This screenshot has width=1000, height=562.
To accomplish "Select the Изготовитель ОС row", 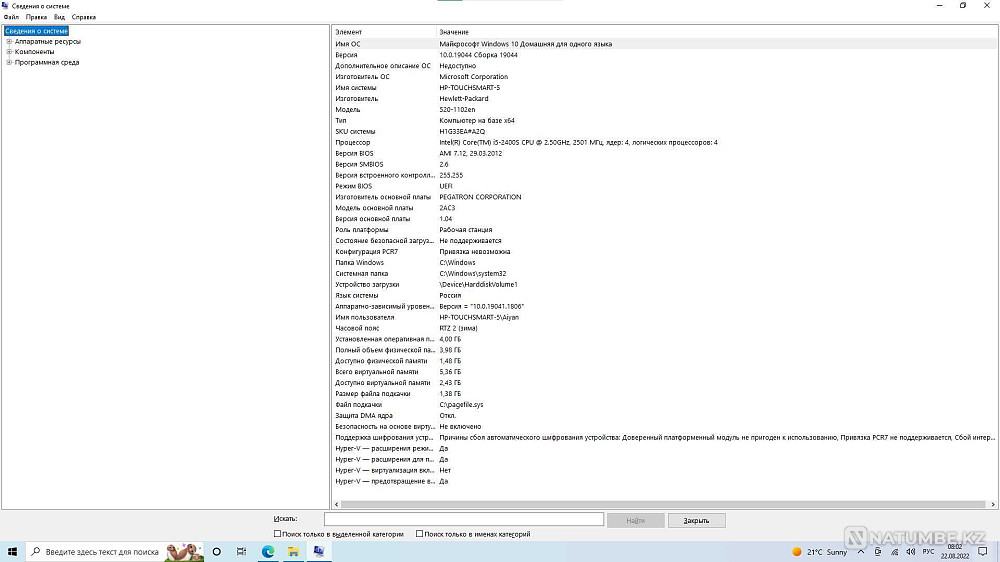I will [665, 77].
